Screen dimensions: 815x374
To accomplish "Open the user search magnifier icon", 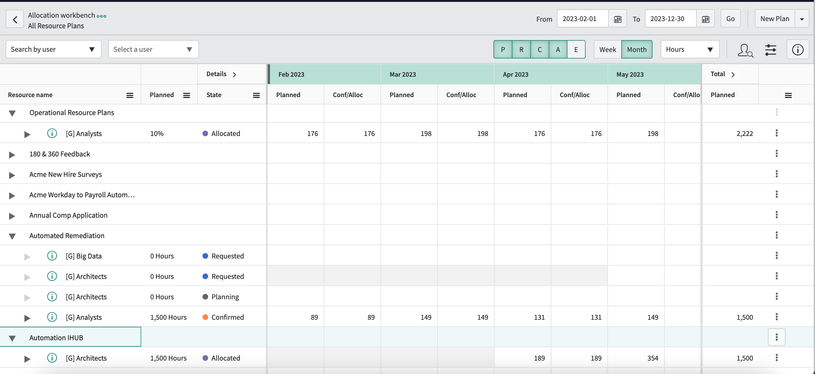I will pos(745,50).
